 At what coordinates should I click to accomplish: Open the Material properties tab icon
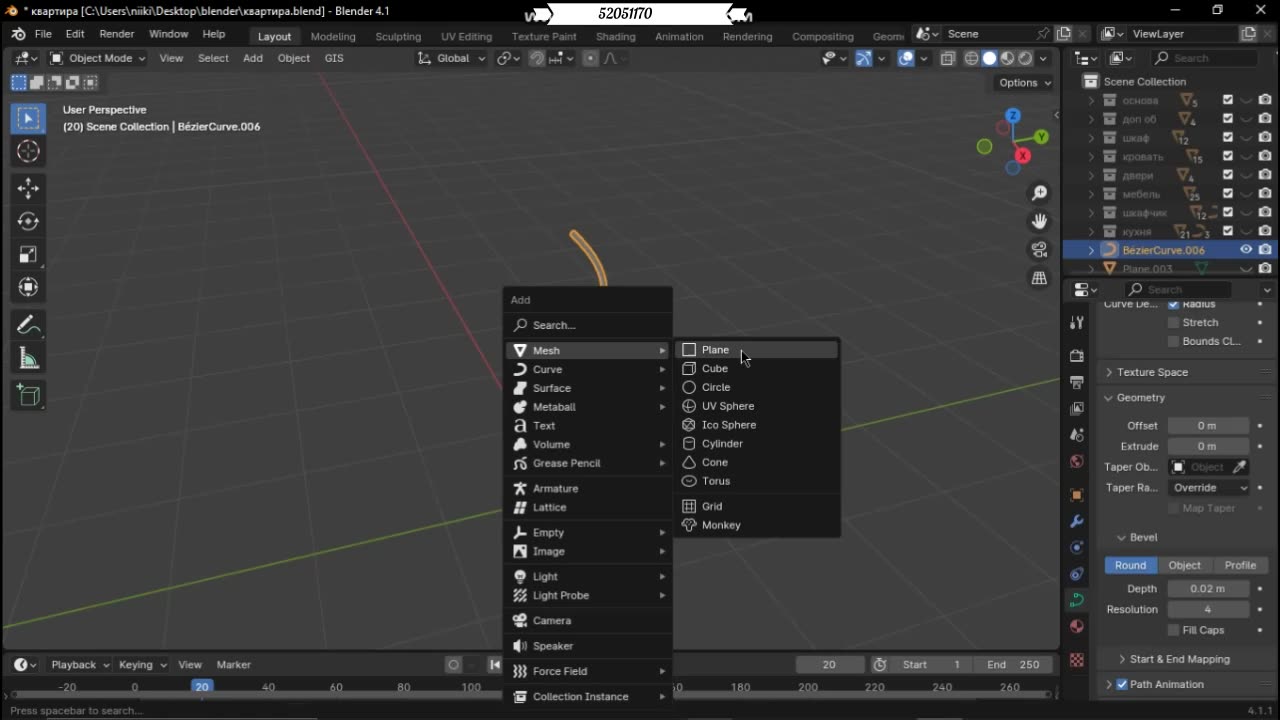[1077, 626]
